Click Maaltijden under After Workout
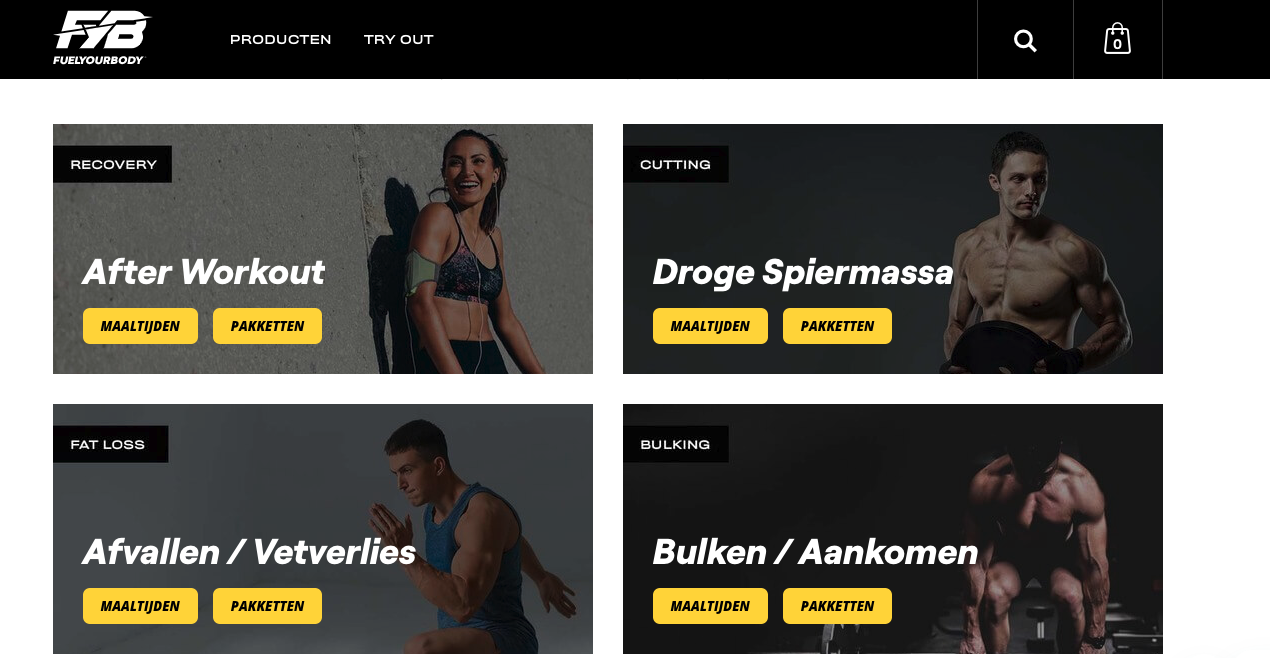The height and width of the screenshot is (658, 1270). (x=140, y=326)
